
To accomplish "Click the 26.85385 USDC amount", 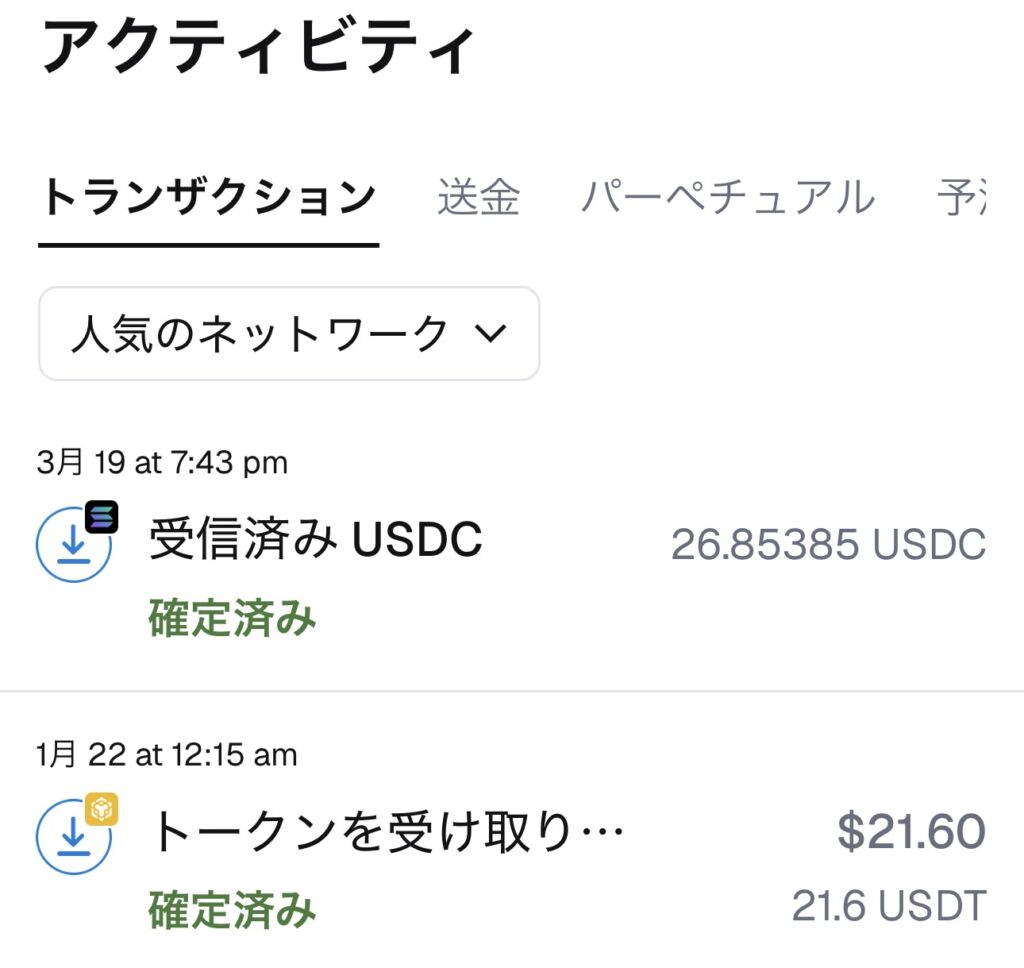I will pyautogui.click(x=828, y=545).
